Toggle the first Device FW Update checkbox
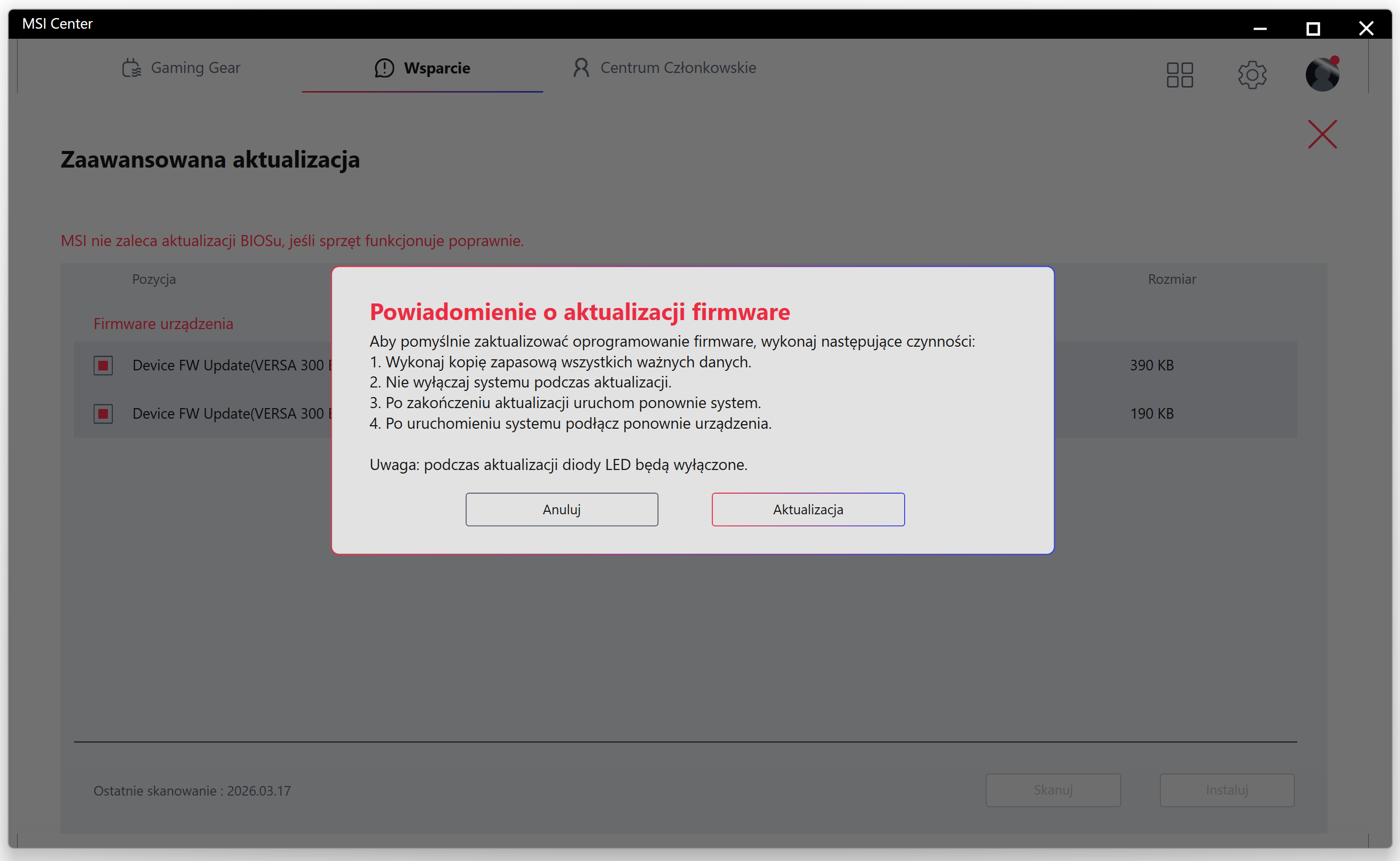The width and height of the screenshot is (1400, 861). tap(103, 365)
